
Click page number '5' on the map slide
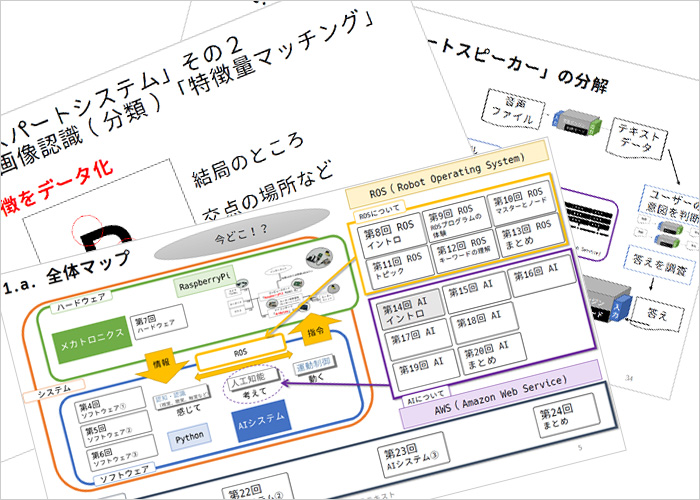(580, 447)
